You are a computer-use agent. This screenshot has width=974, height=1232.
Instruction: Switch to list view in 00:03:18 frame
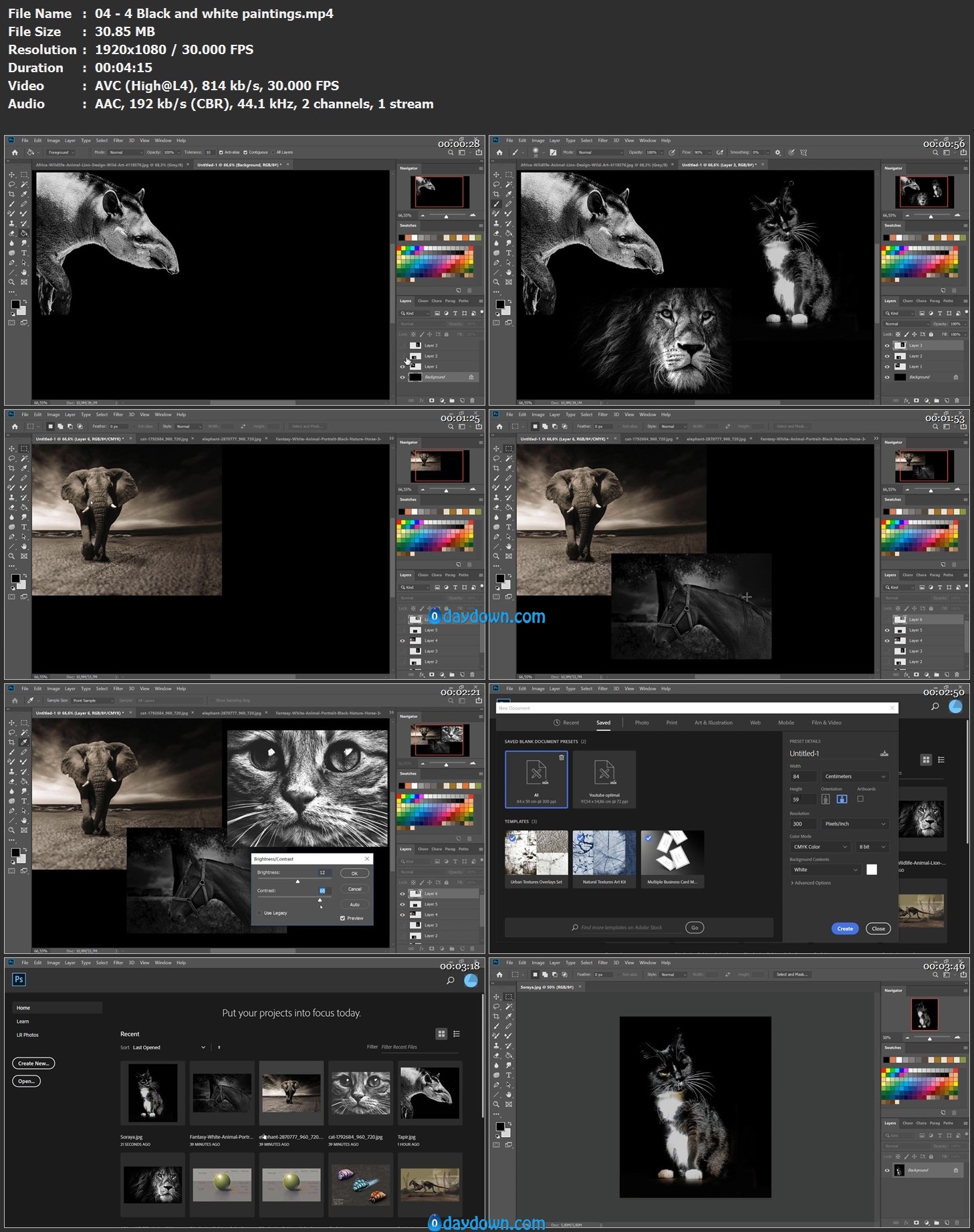[x=457, y=1033]
